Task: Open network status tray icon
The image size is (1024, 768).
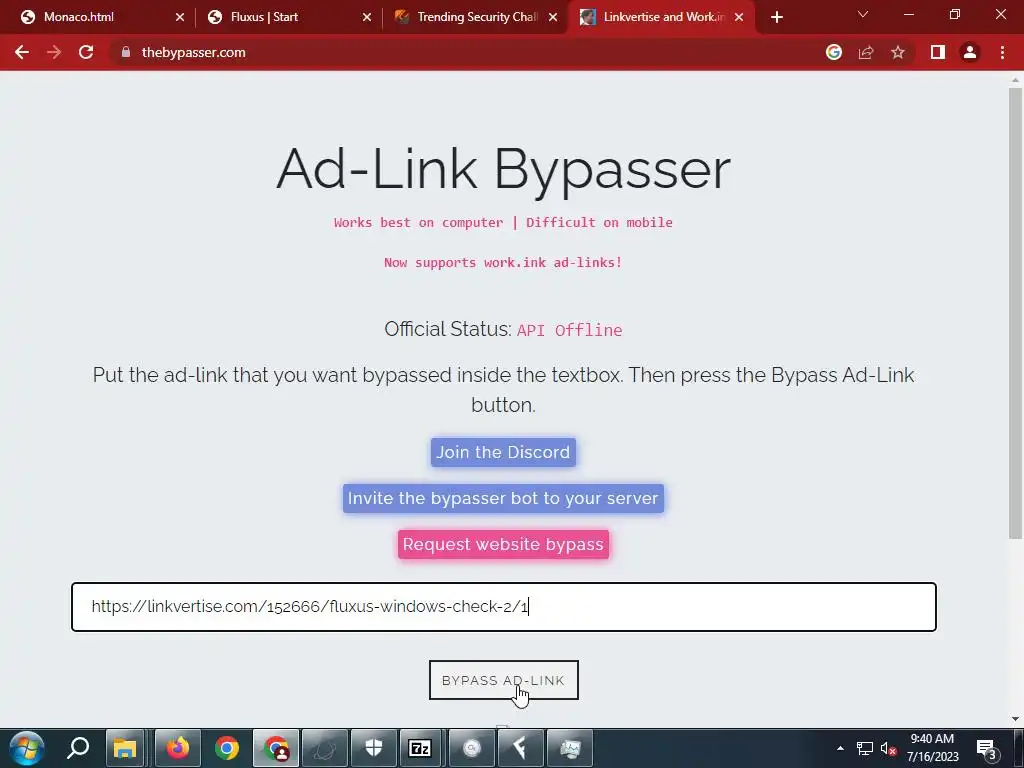Action: coord(865,748)
